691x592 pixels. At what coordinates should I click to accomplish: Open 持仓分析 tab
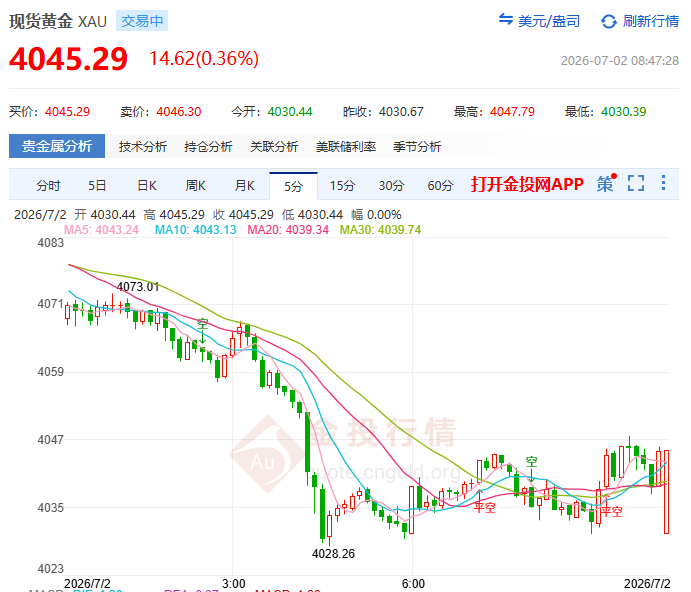(x=208, y=147)
